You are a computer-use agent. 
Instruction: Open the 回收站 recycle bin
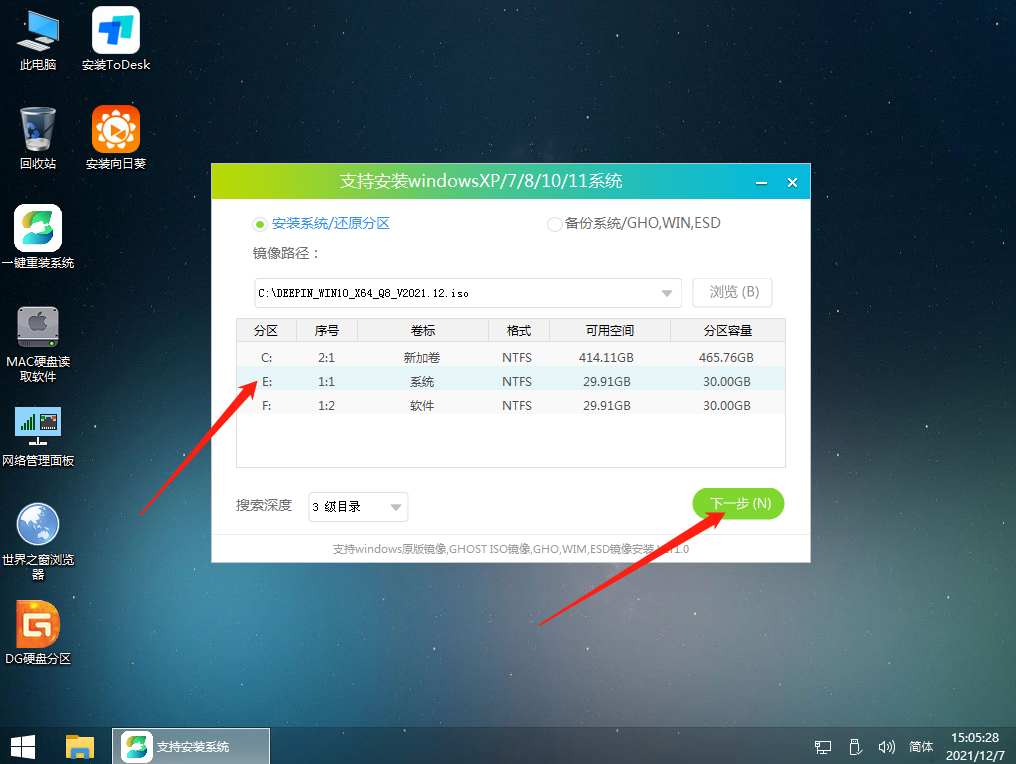coord(37,130)
